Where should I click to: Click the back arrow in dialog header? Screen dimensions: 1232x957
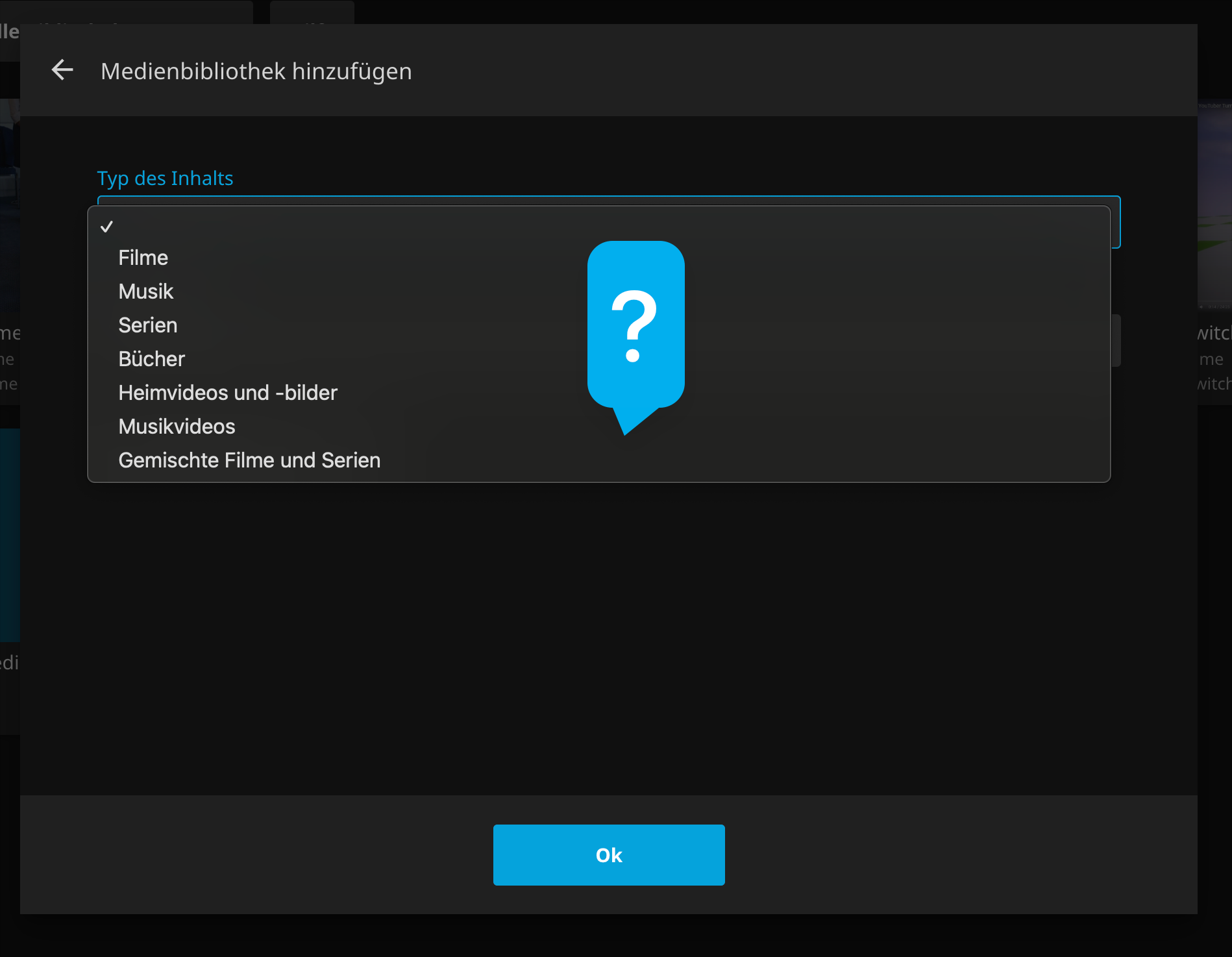(62, 70)
